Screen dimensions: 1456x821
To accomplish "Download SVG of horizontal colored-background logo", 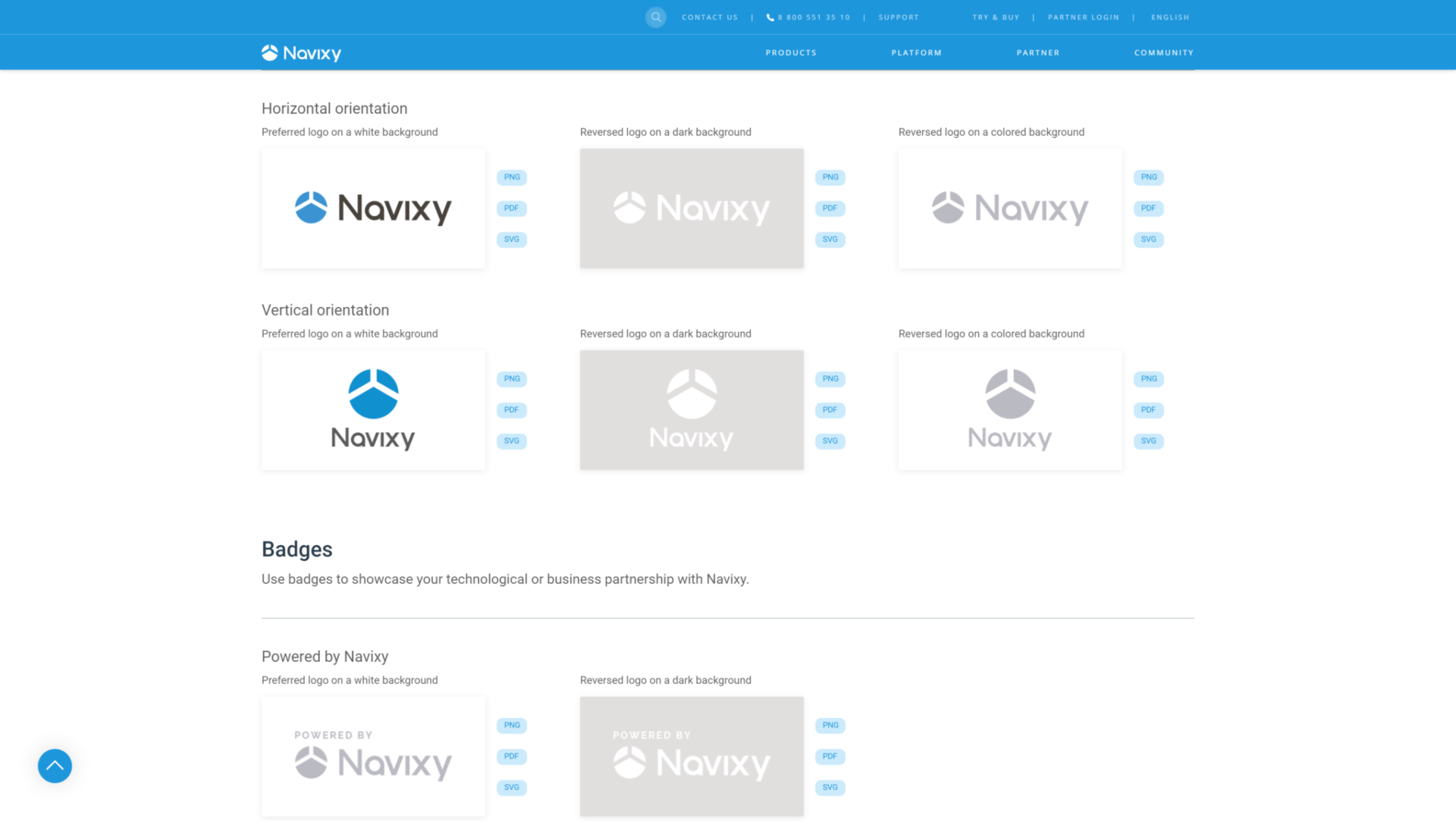I will [1149, 240].
